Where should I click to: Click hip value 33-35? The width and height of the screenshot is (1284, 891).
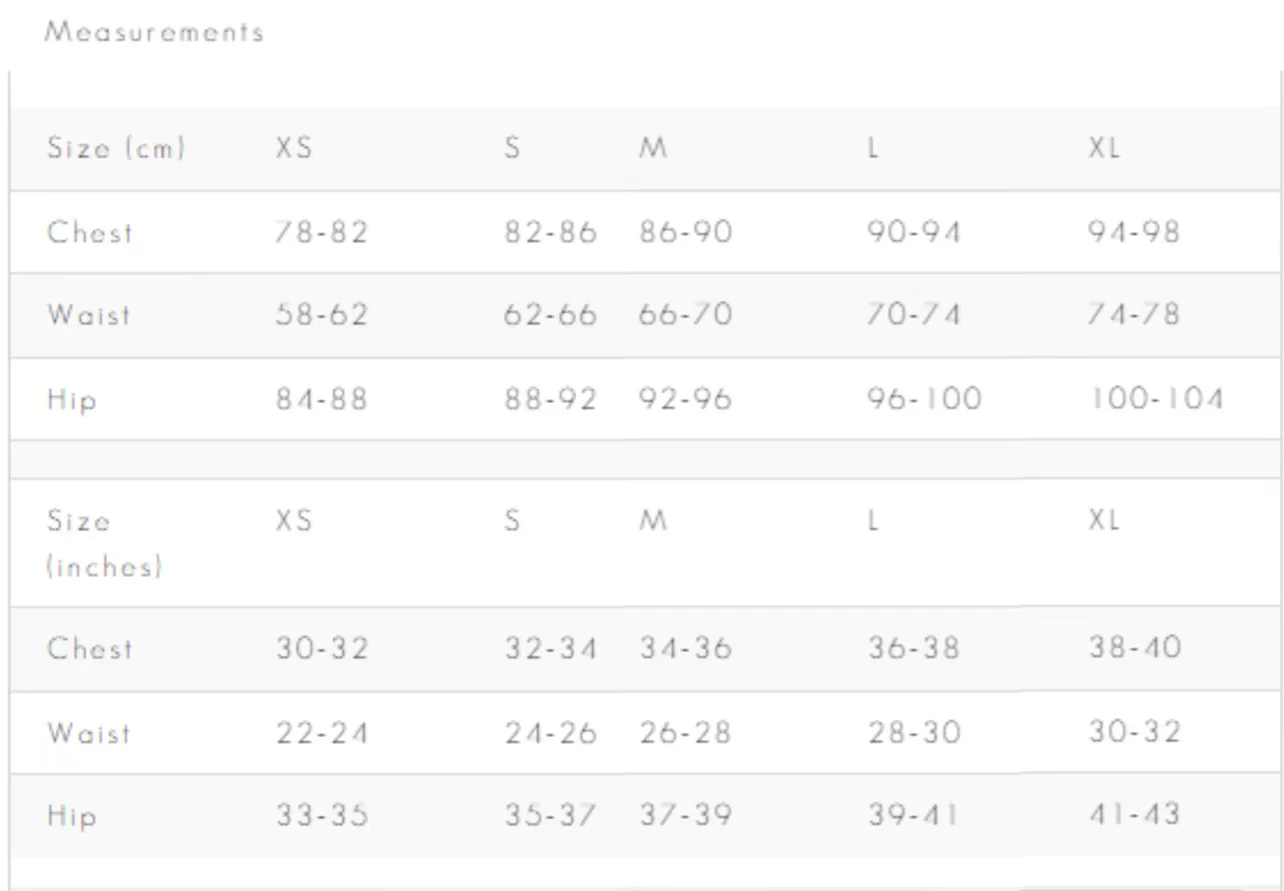pyautogui.click(x=322, y=815)
